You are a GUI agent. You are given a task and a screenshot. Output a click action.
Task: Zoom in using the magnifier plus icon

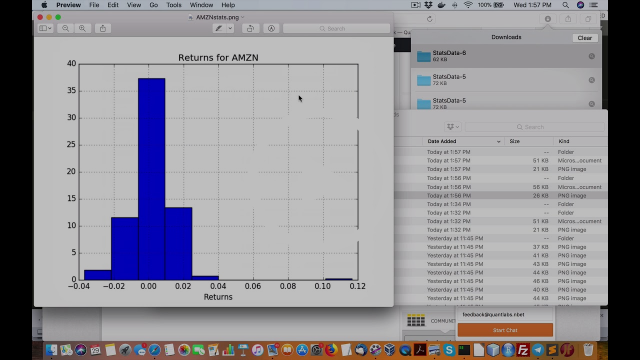[82, 29]
